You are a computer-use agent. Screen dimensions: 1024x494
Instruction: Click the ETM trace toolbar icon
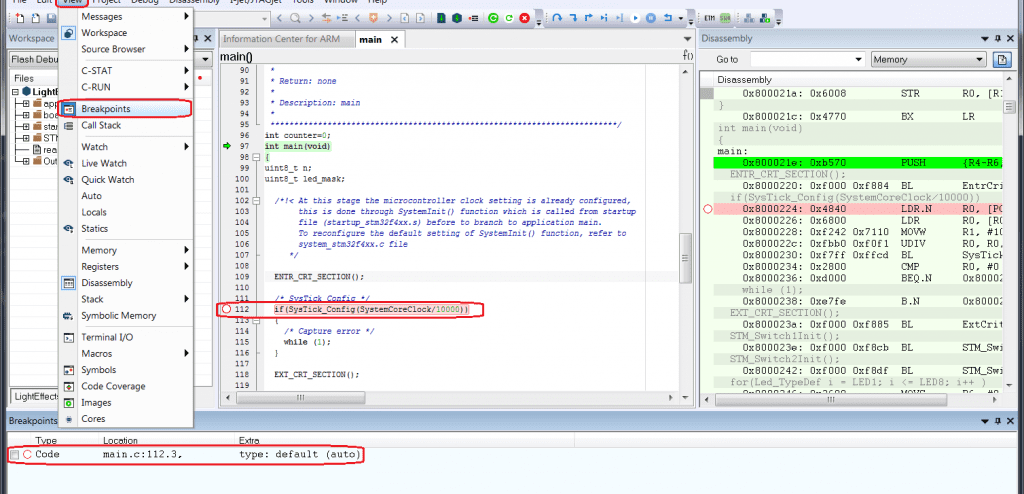click(709, 19)
